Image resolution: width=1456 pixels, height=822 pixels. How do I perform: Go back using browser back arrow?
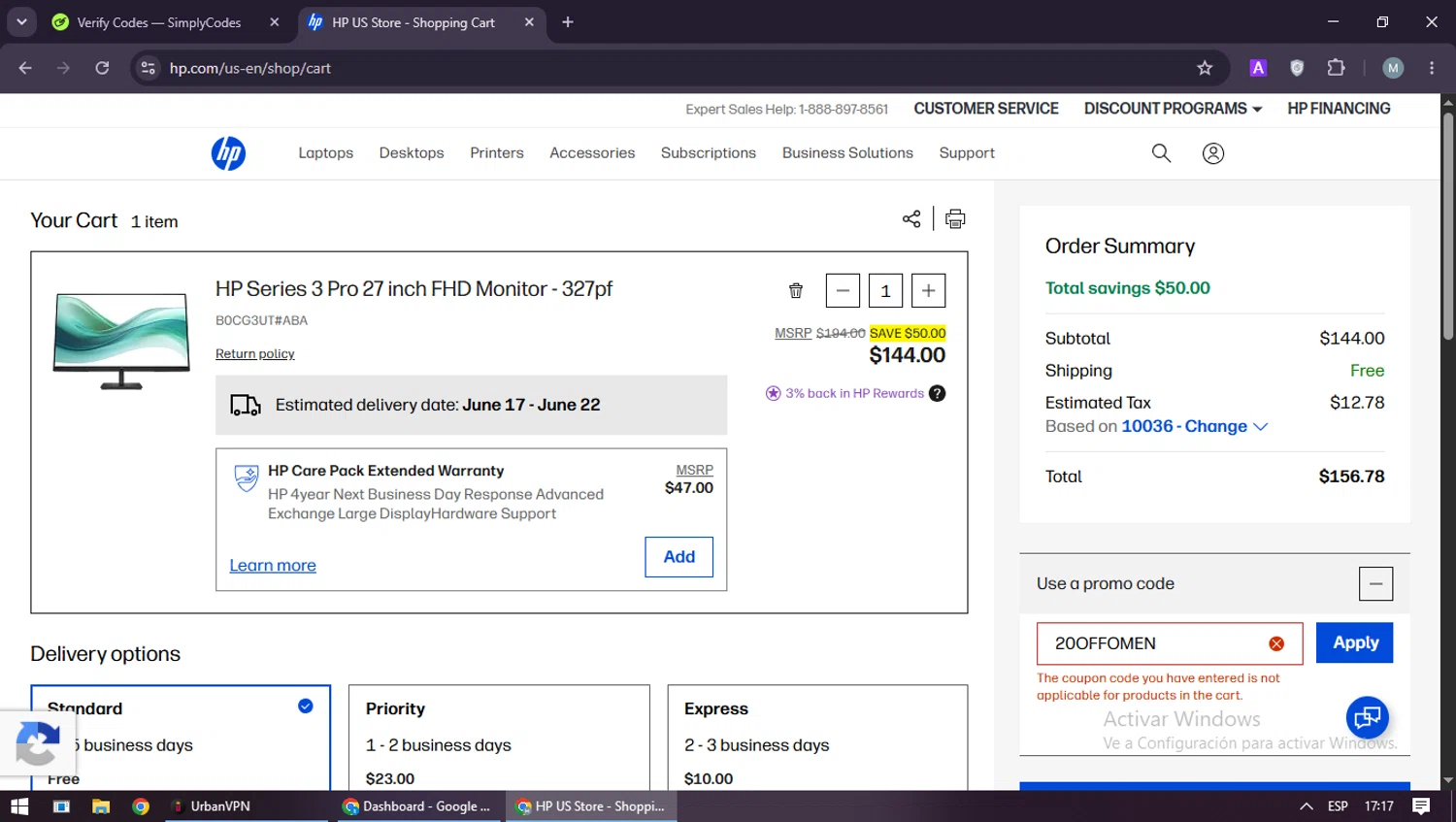tap(25, 68)
